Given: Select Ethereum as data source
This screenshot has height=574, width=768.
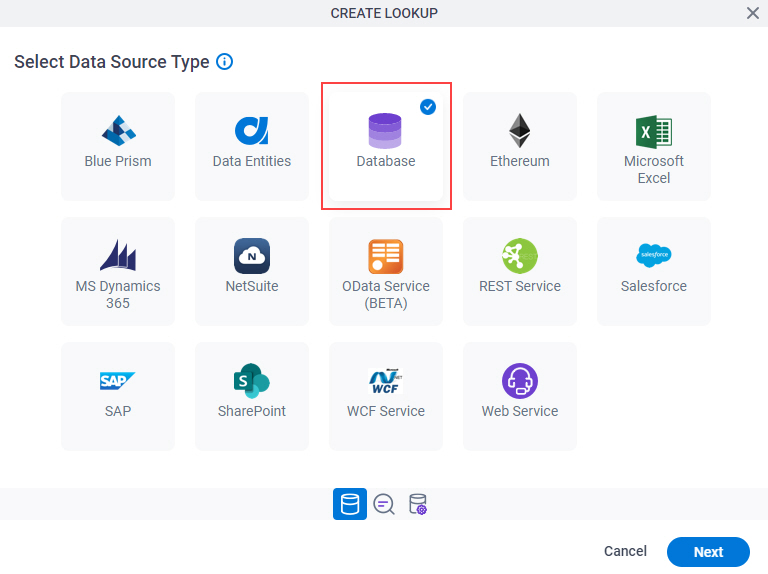Looking at the screenshot, I should click(520, 146).
